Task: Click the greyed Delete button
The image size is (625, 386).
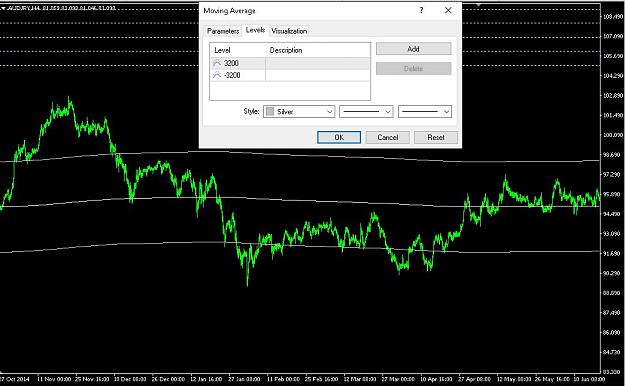Action: [x=413, y=69]
